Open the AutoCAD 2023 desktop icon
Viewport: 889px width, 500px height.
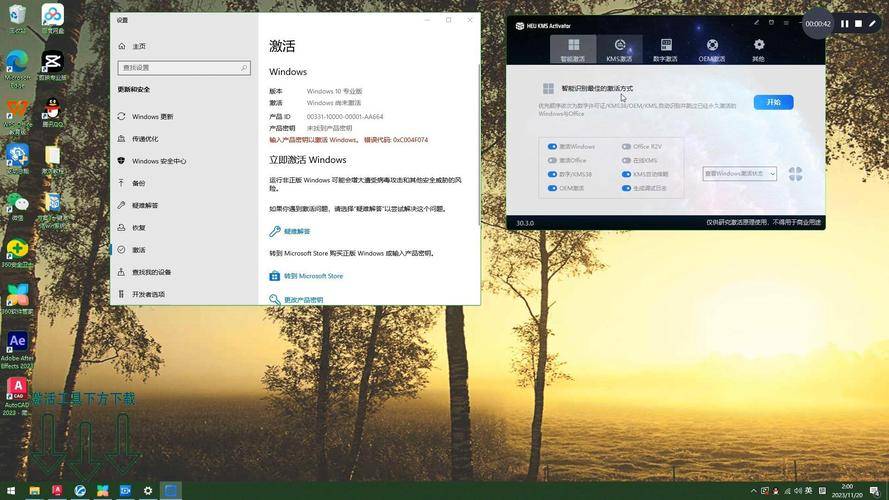(17, 396)
